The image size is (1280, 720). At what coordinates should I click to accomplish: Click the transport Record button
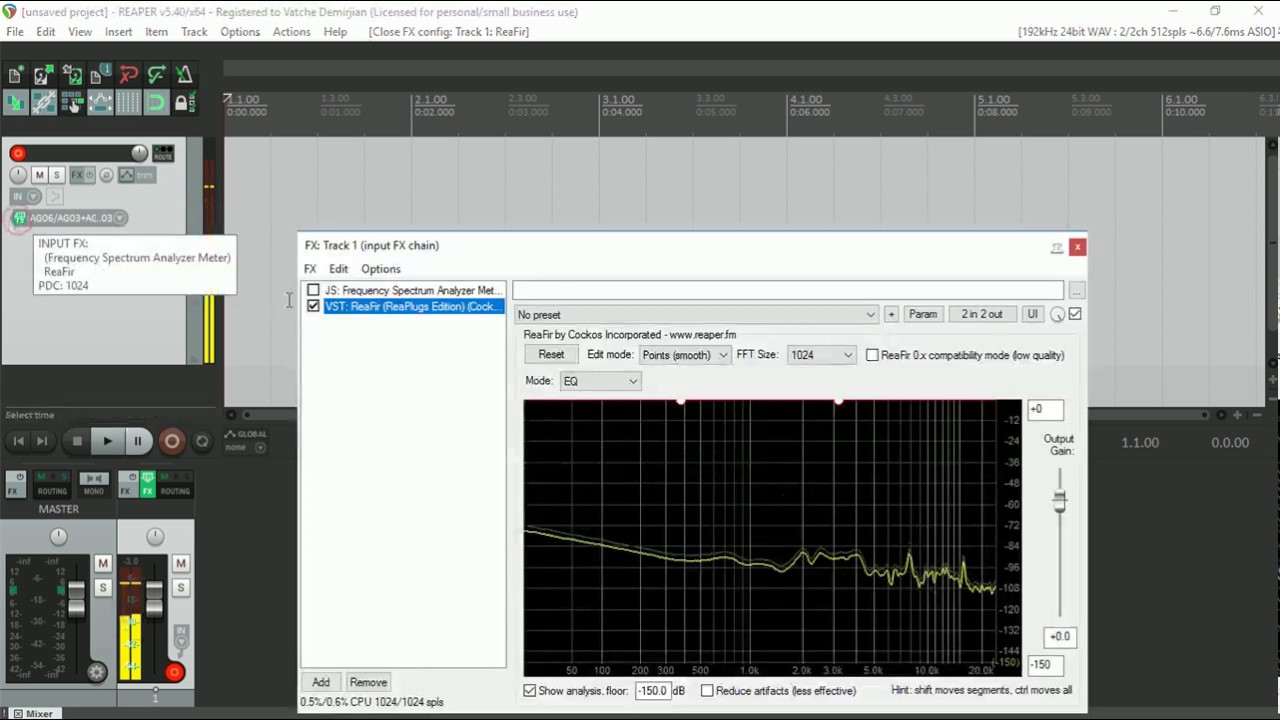click(x=172, y=441)
